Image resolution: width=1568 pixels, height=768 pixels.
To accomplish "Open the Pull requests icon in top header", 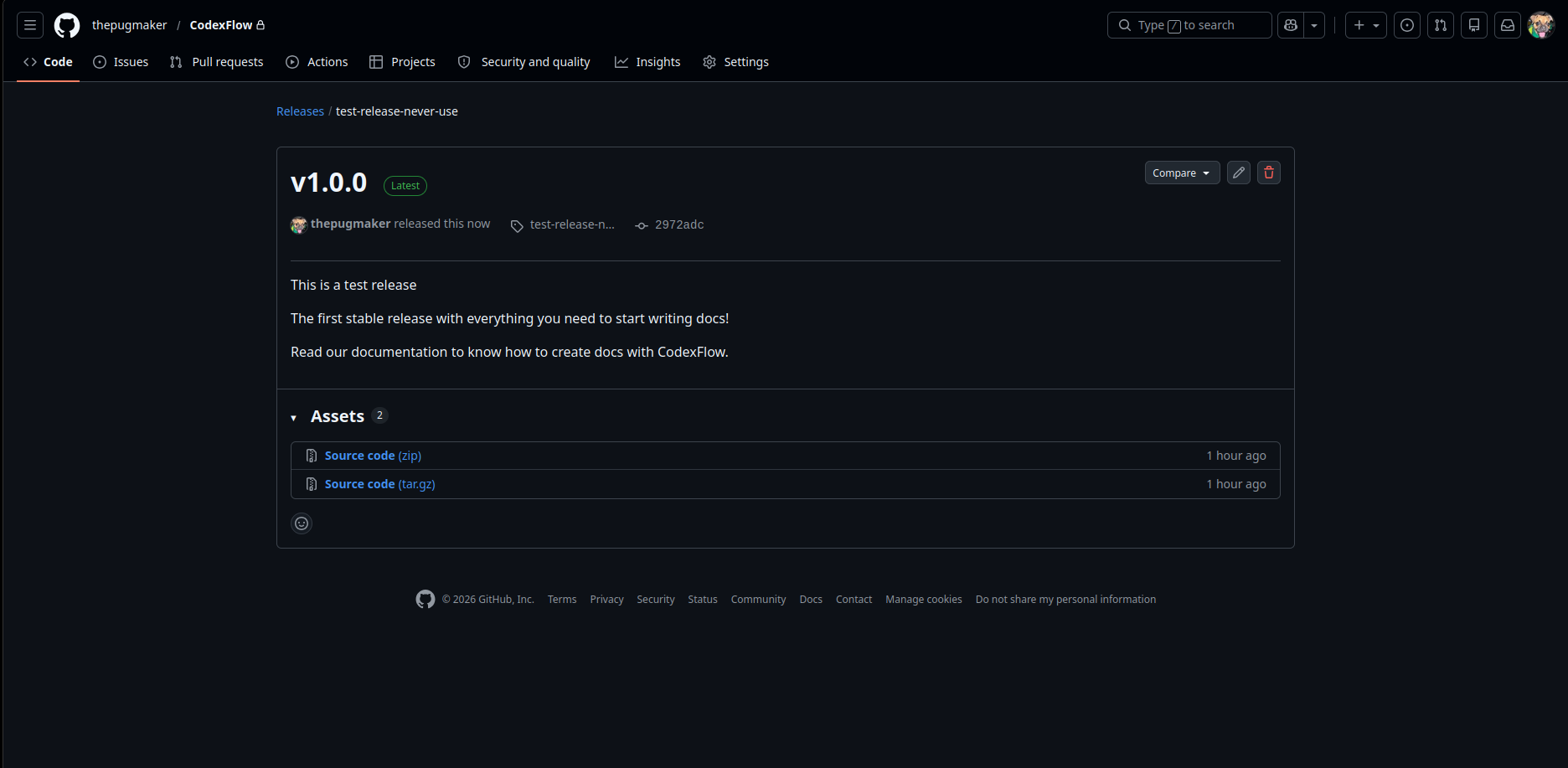I will pyautogui.click(x=1441, y=25).
